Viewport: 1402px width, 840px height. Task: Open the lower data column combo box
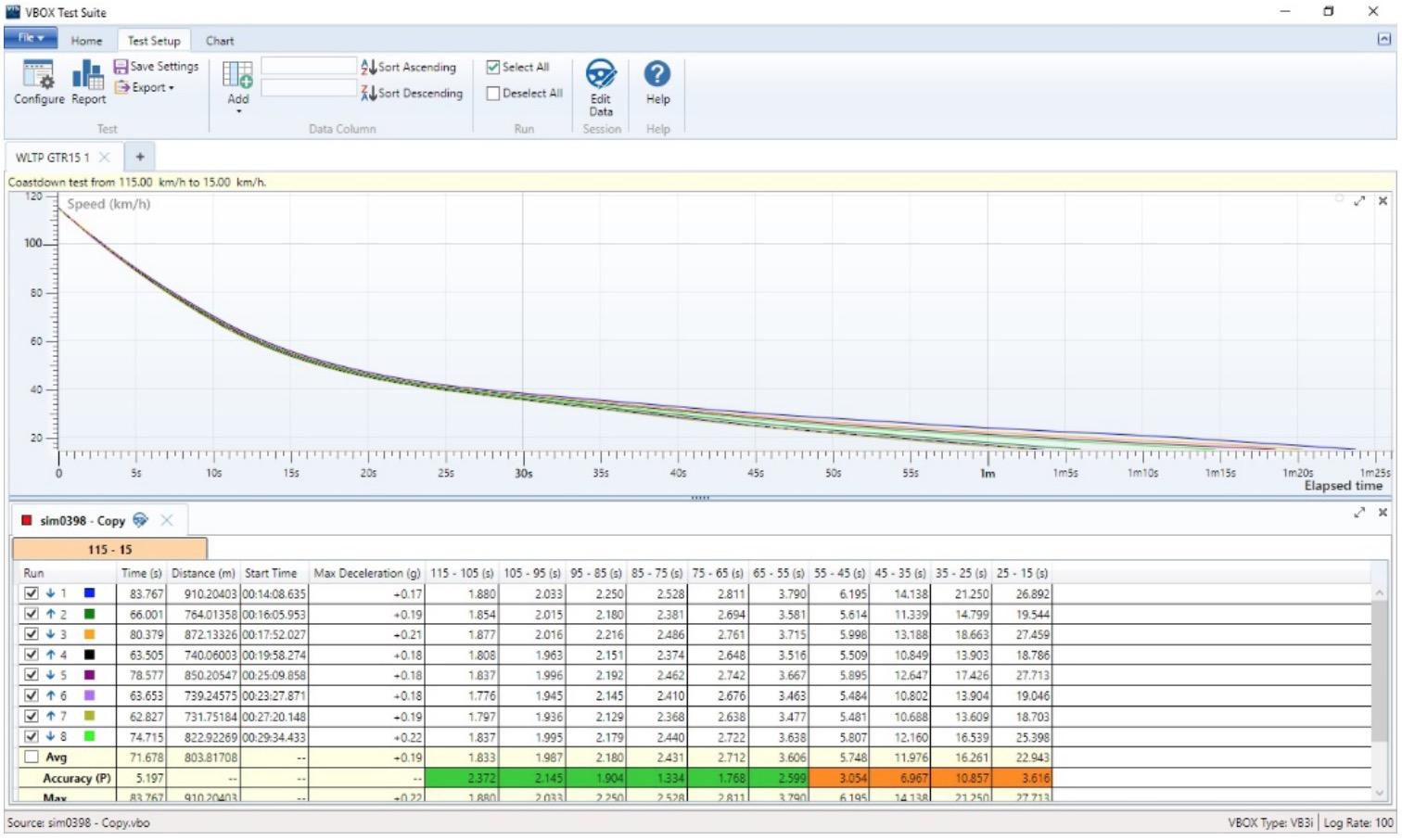pyautogui.click(x=309, y=88)
